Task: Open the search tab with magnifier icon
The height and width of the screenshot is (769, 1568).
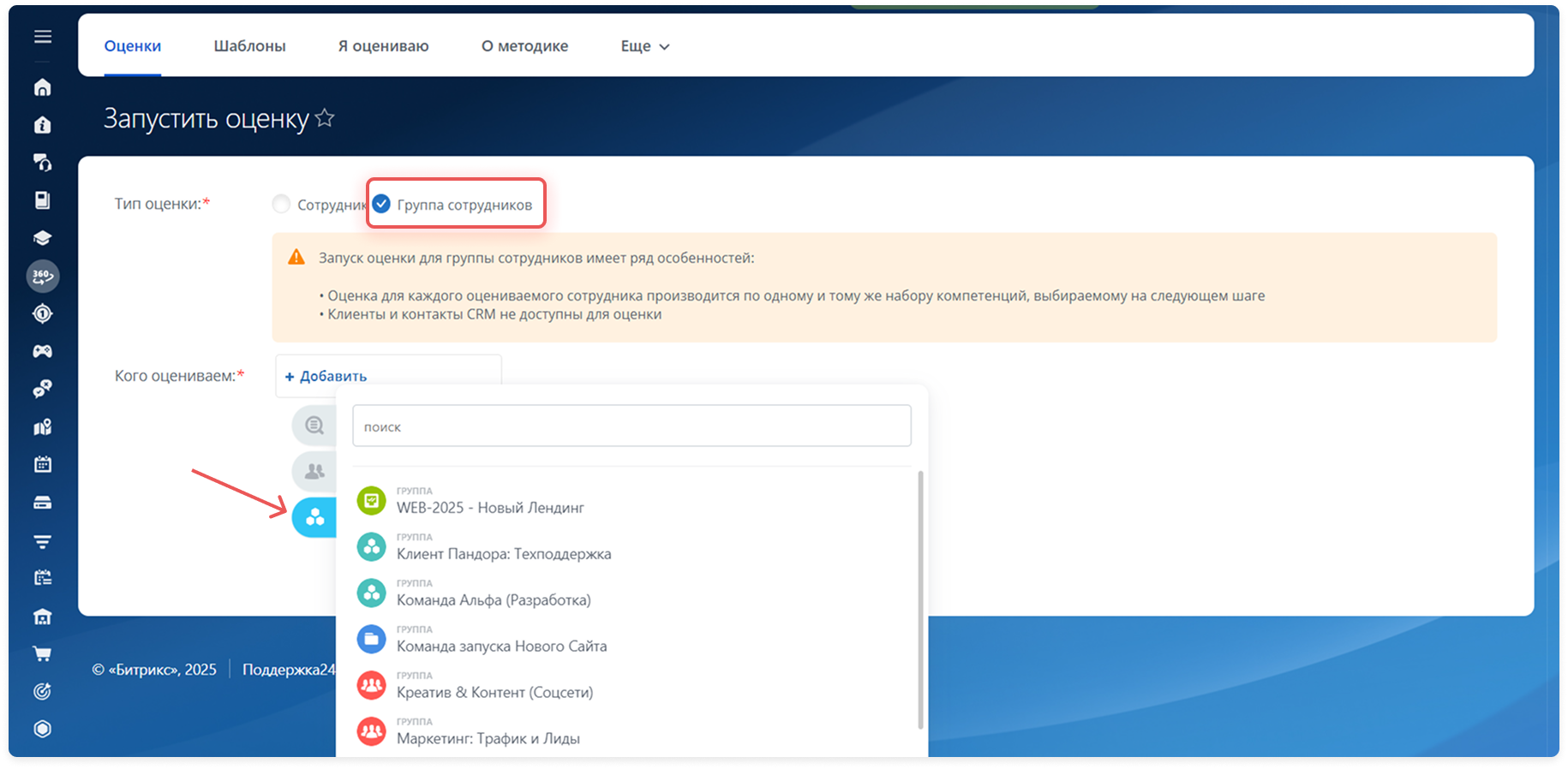Action: coord(314,425)
